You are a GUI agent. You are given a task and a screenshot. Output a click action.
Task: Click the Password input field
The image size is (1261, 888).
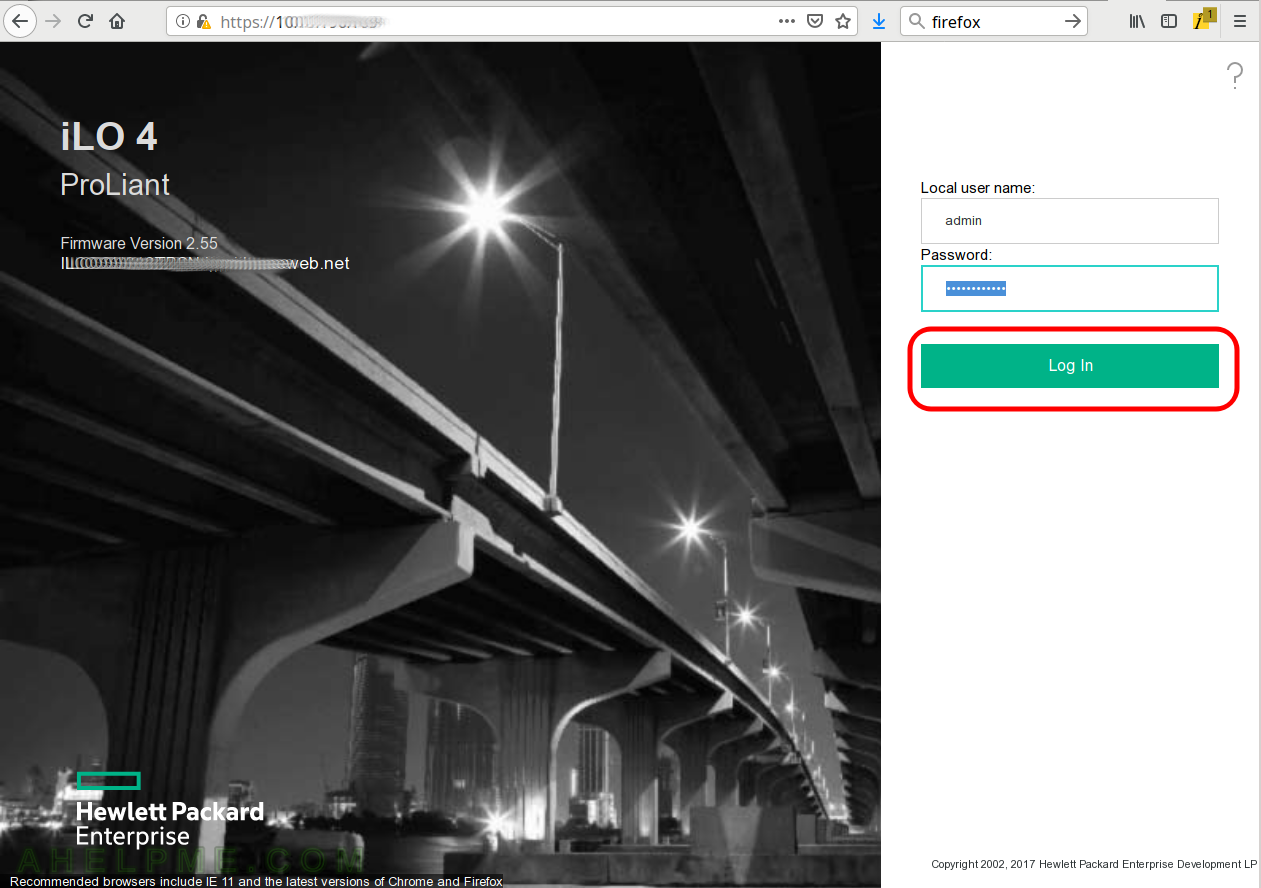[x=1069, y=289]
